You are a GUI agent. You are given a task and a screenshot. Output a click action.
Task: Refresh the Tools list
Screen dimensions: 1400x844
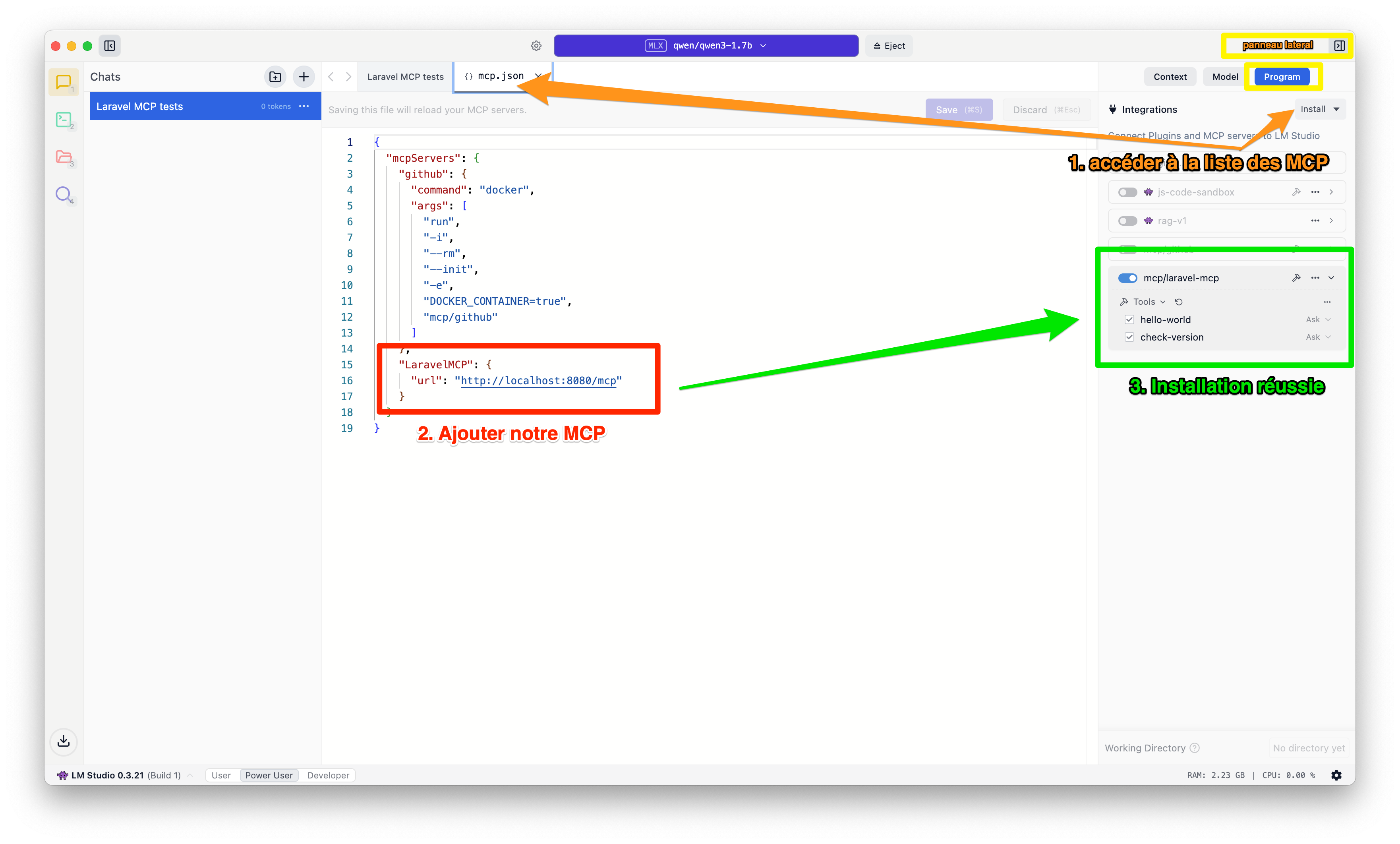[x=1178, y=302]
